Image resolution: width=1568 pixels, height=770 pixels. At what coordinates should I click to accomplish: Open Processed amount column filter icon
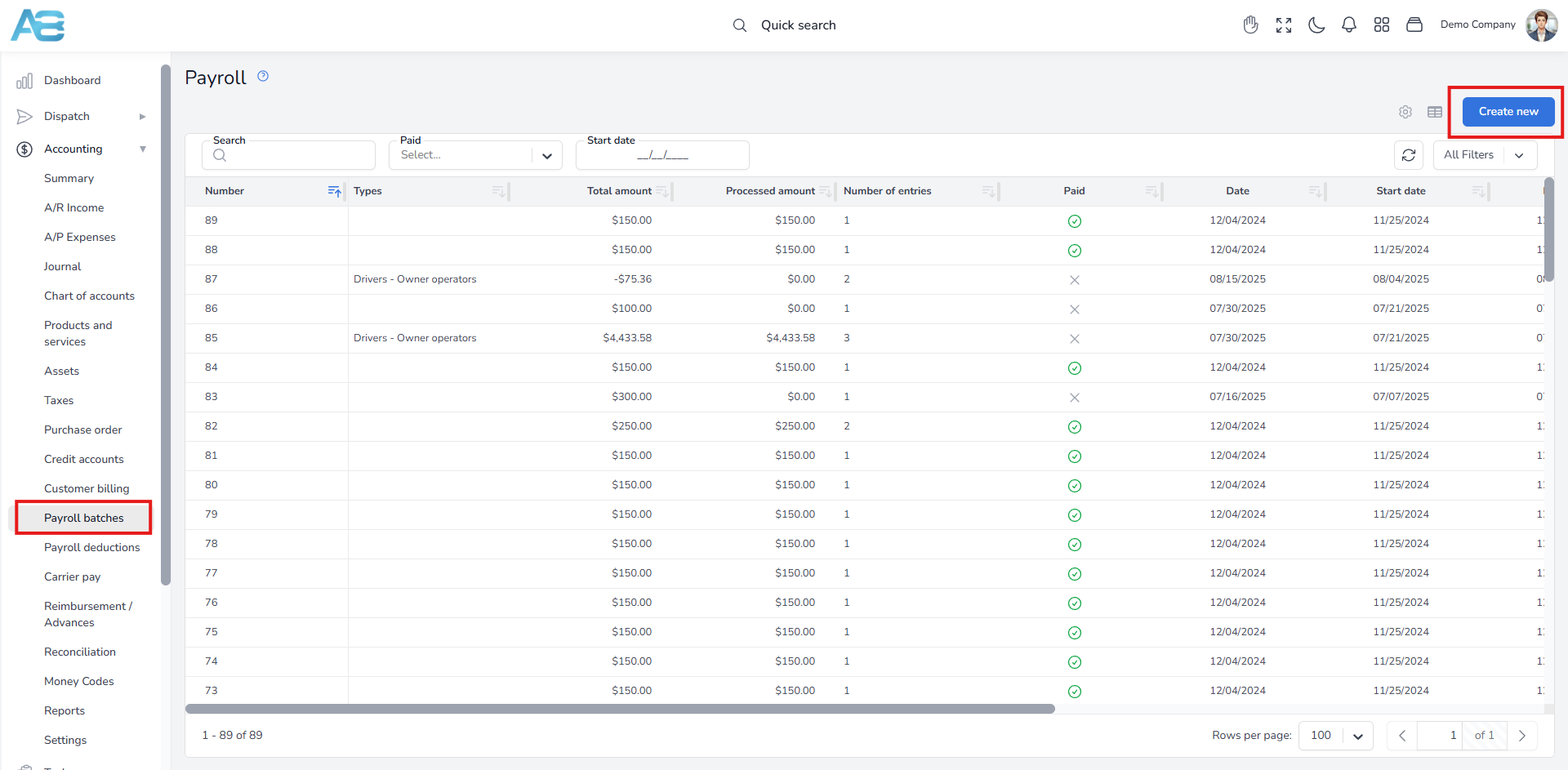click(x=825, y=191)
